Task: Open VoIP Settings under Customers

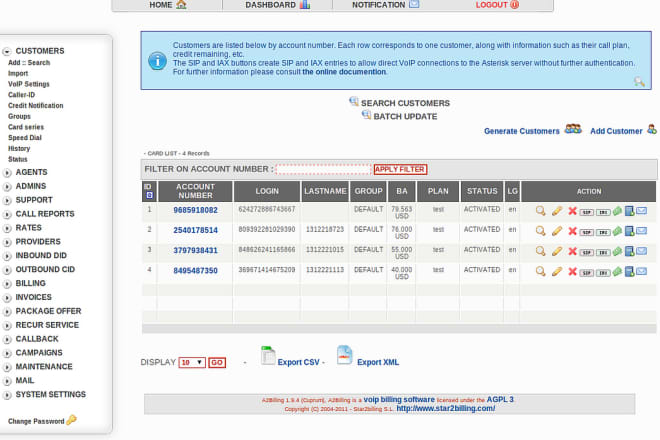Action: [x=29, y=84]
